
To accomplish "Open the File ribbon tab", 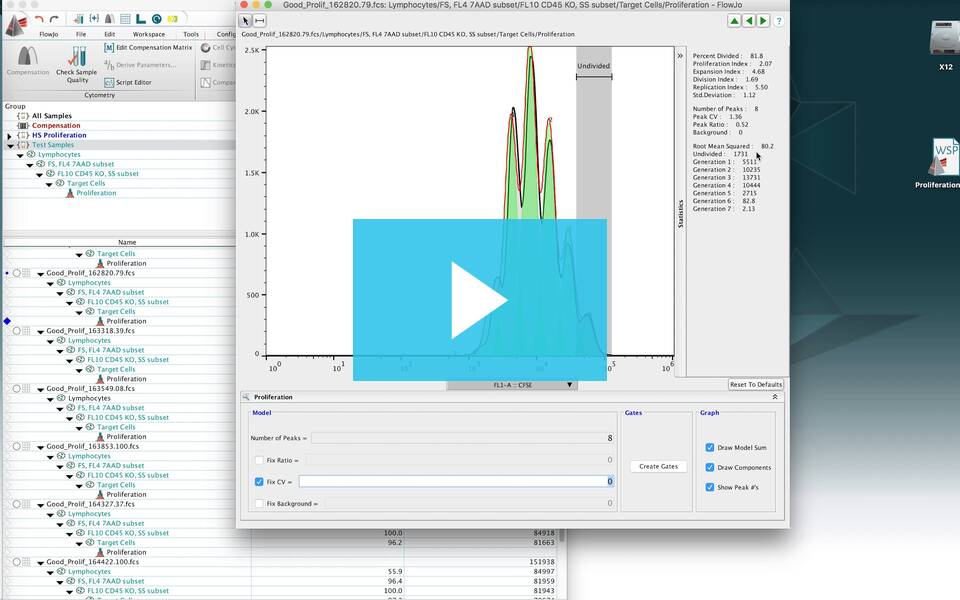I will coord(81,34).
